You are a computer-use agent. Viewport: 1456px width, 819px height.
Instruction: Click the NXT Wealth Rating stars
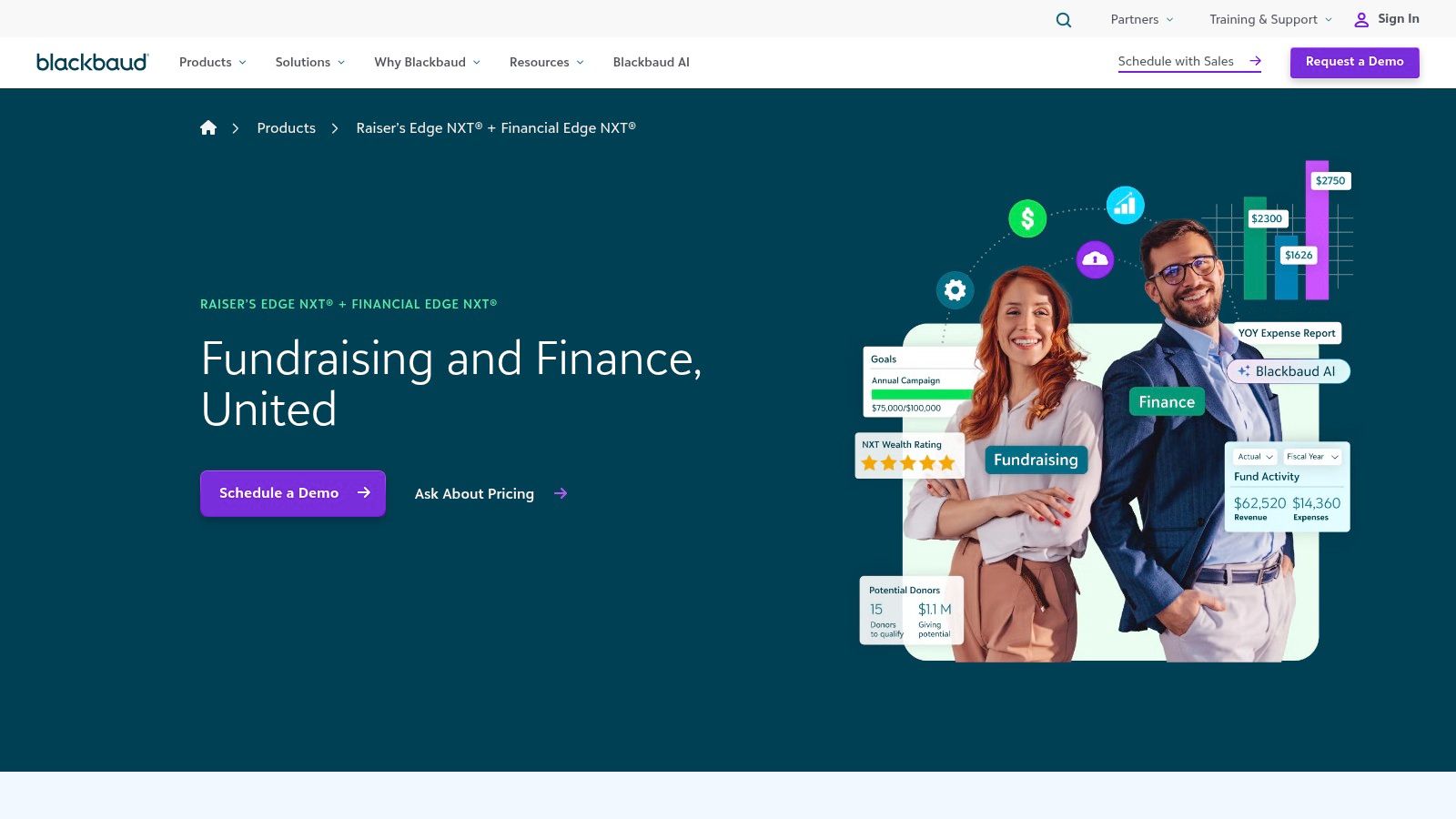coord(908,463)
